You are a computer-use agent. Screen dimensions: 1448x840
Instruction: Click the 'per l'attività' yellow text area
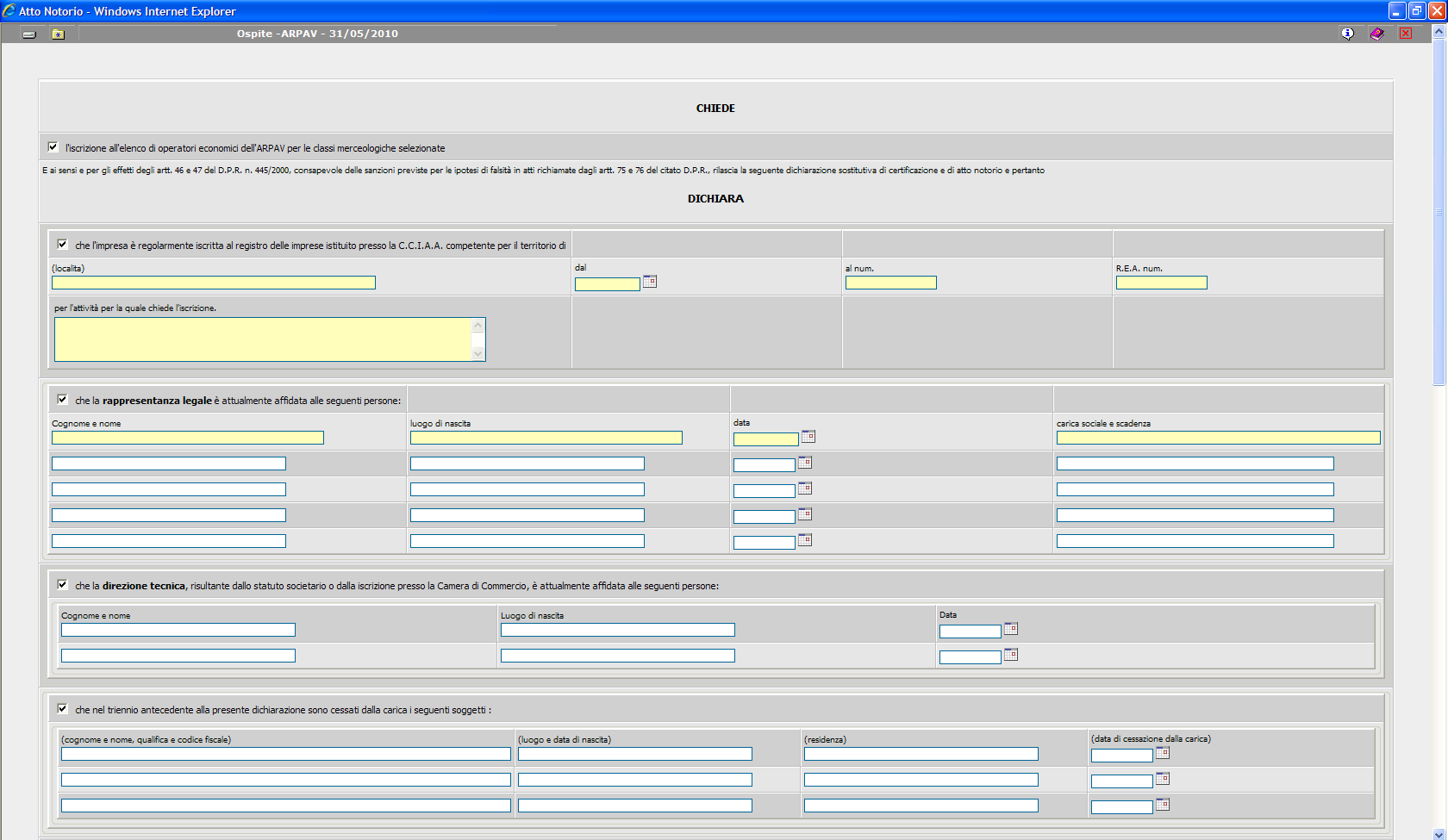coord(263,339)
